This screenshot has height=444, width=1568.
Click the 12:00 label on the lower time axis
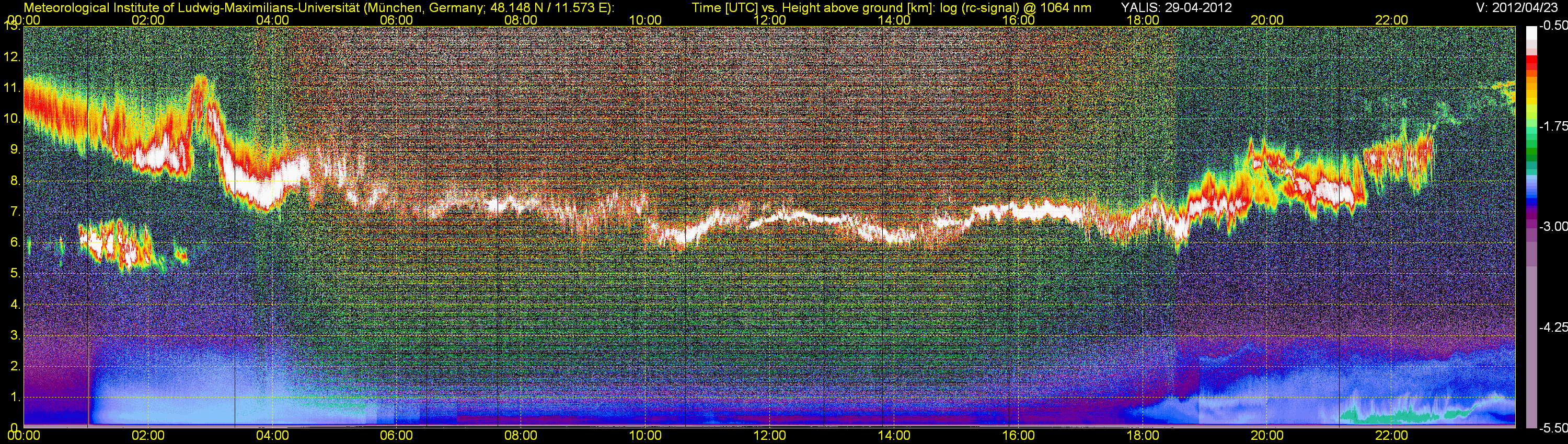tap(770, 436)
